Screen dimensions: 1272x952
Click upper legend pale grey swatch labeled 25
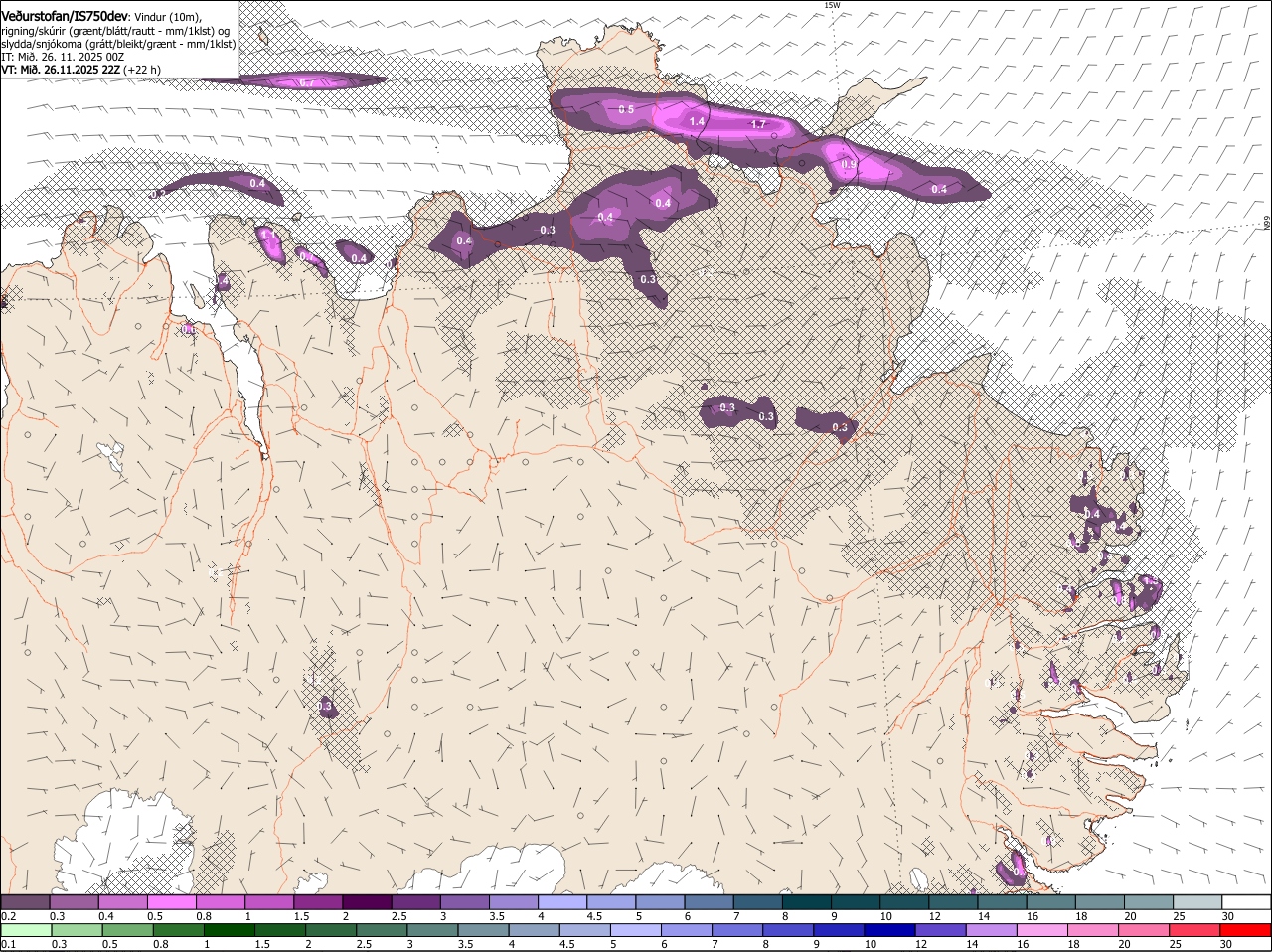1197,901
